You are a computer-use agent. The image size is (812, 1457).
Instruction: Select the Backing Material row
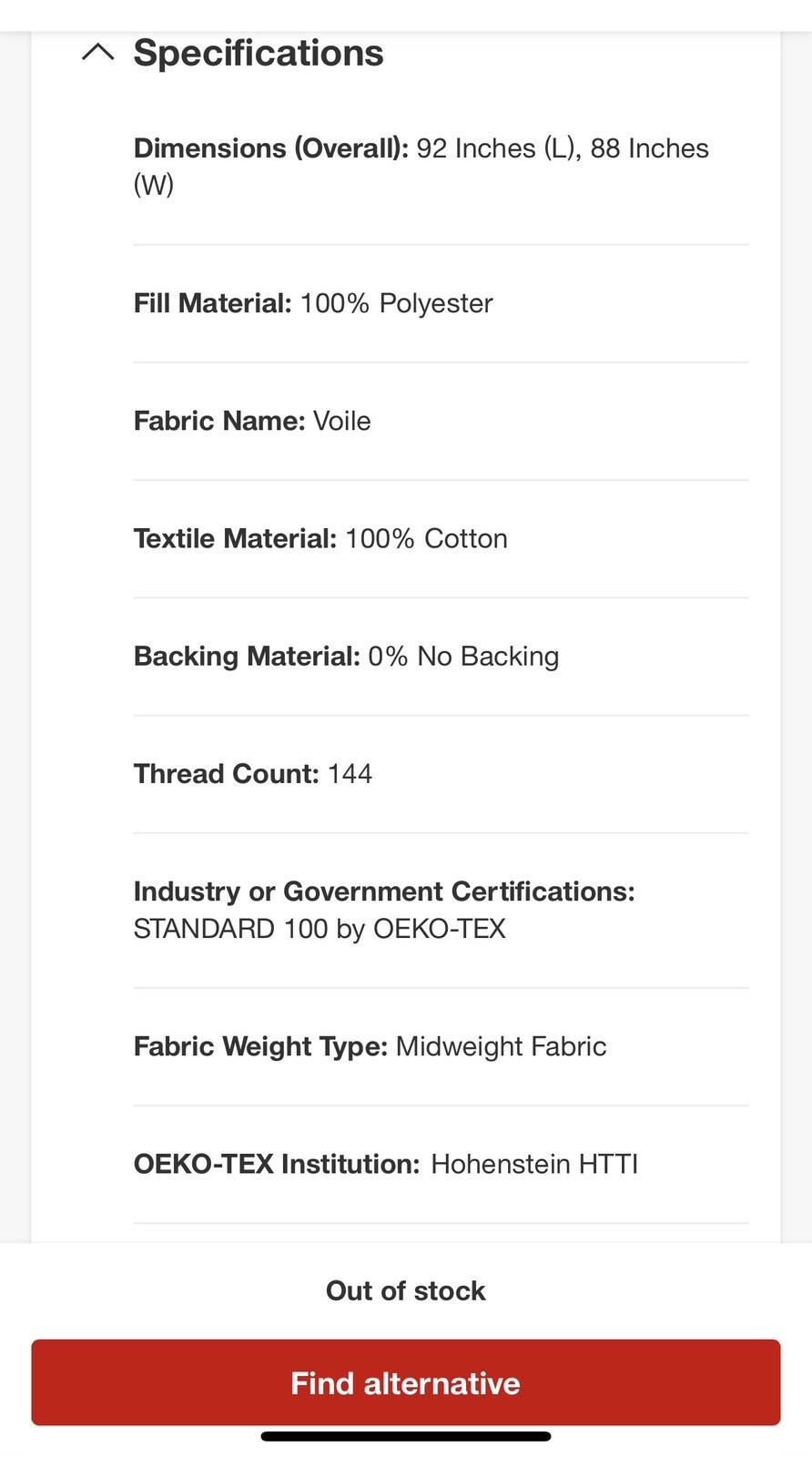(x=442, y=656)
